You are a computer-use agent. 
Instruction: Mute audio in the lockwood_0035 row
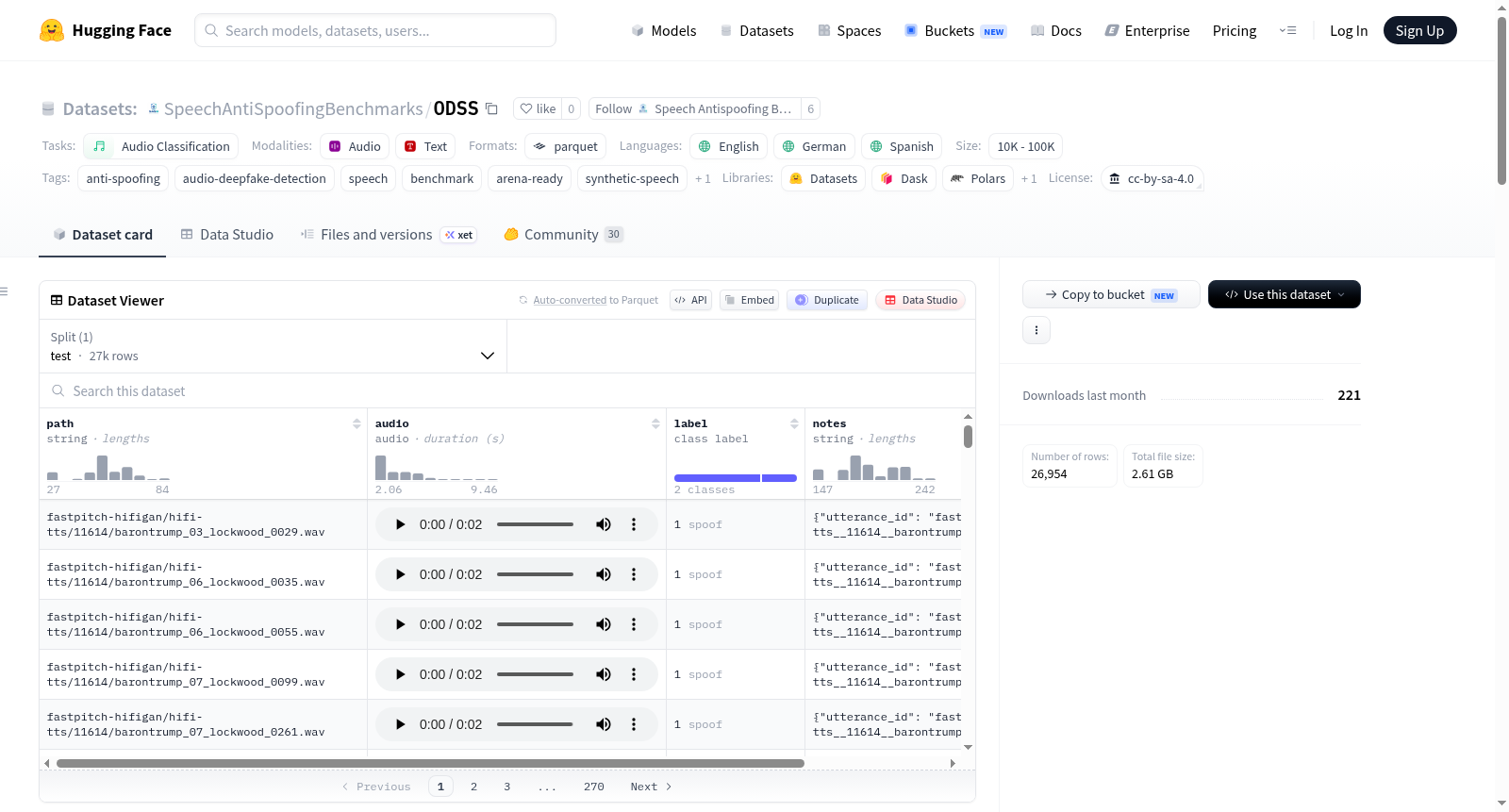[604, 574]
